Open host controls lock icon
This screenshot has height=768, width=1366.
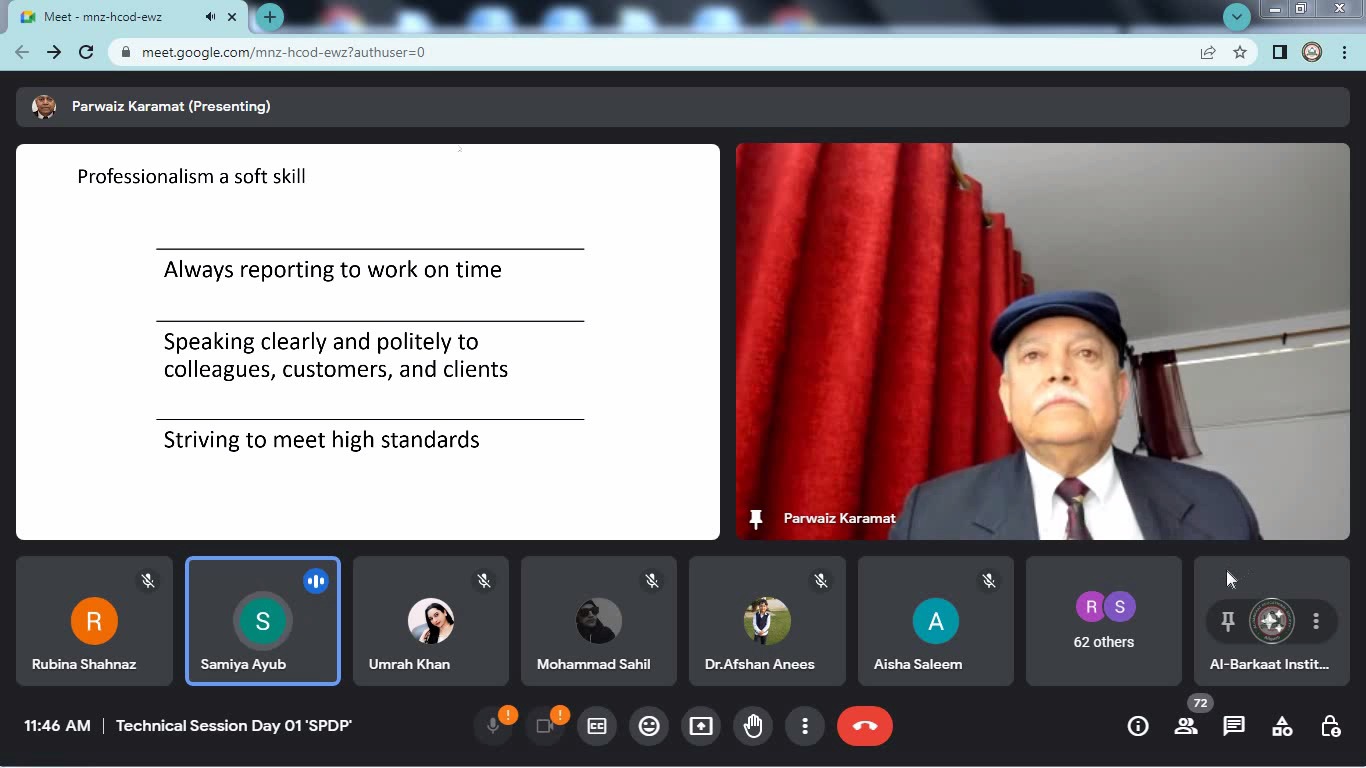(1330, 726)
